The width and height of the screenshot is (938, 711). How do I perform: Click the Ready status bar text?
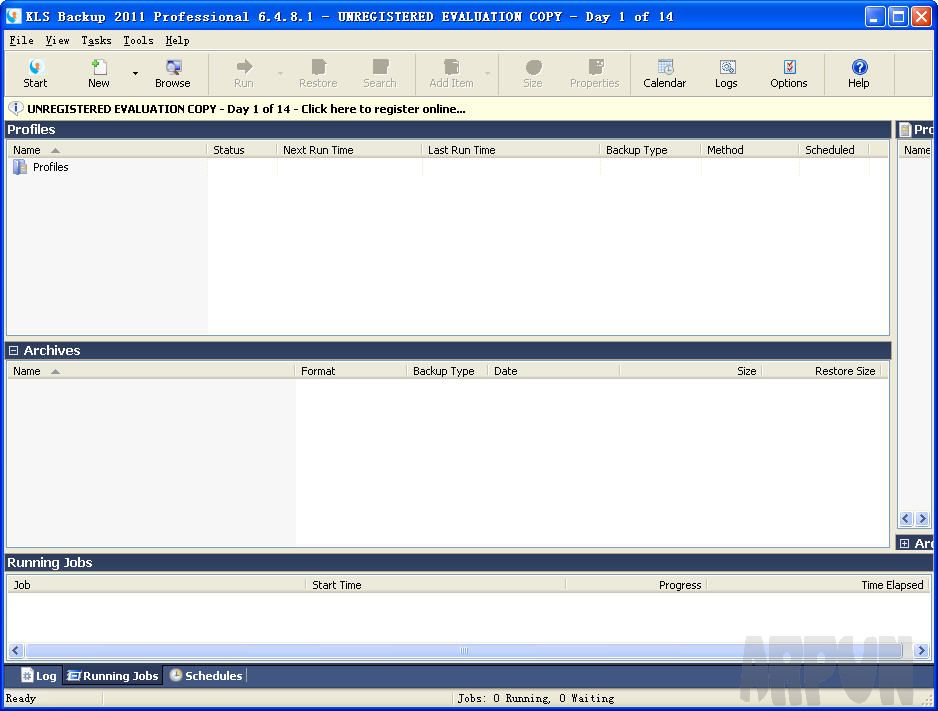point(21,698)
